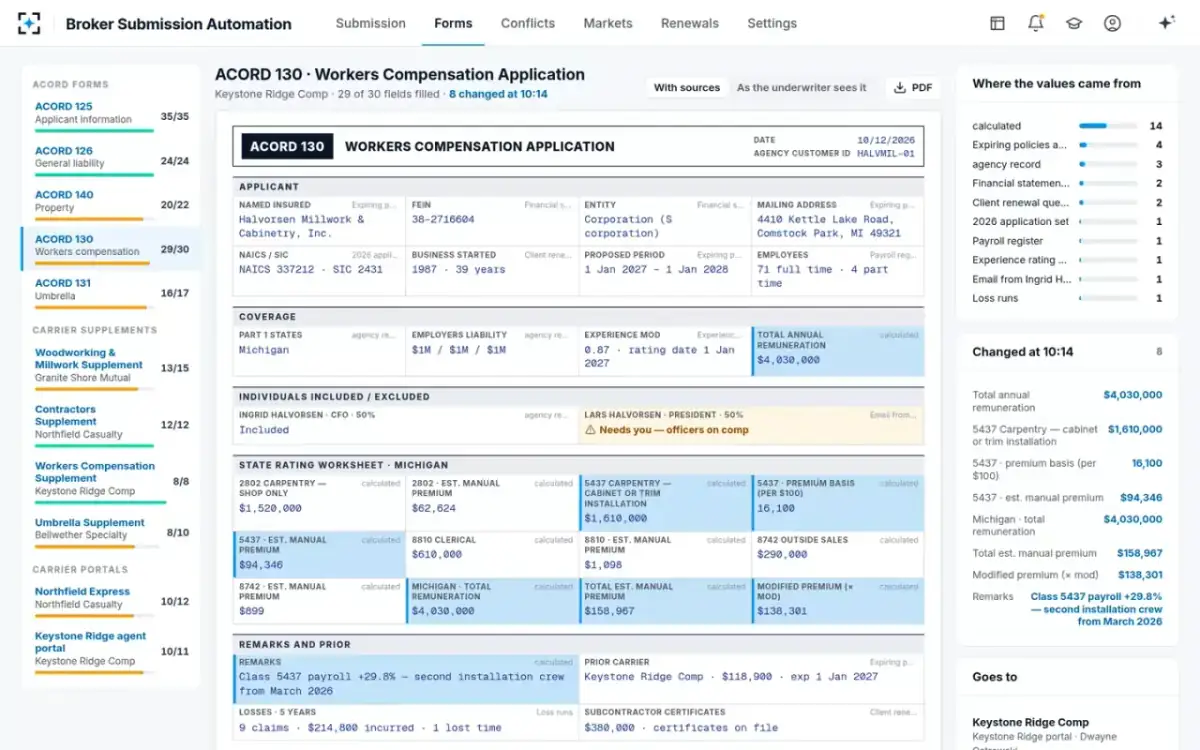
Task: Click Payroll register source row
Action: pos(1067,241)
